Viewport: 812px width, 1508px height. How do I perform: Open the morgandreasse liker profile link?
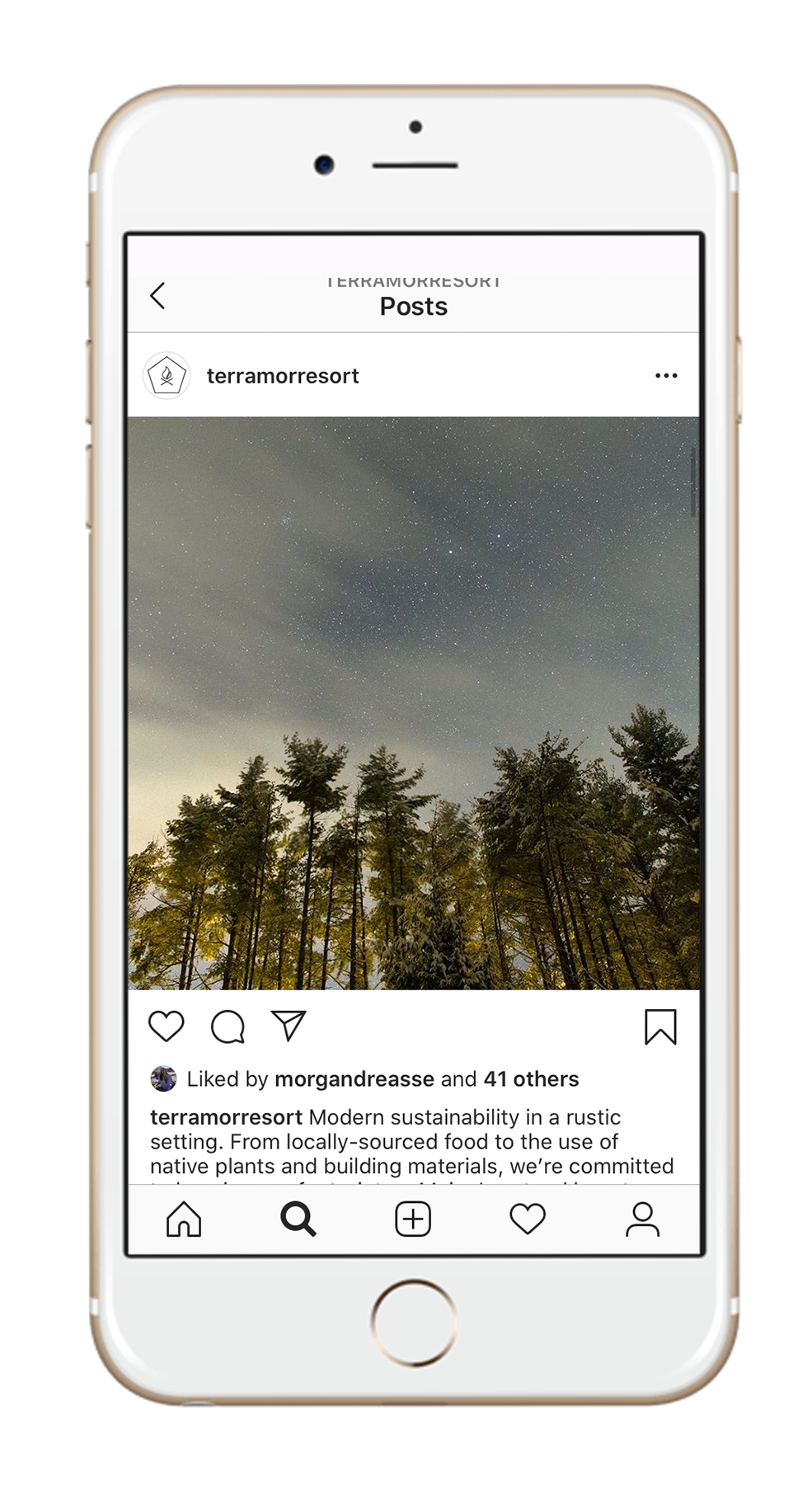(354, 1079)
